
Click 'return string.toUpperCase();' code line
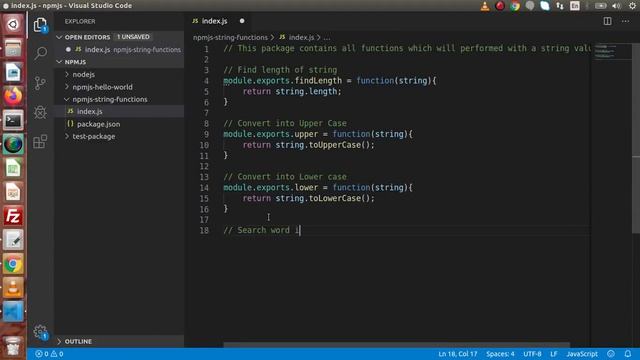[x=309, y=145]
